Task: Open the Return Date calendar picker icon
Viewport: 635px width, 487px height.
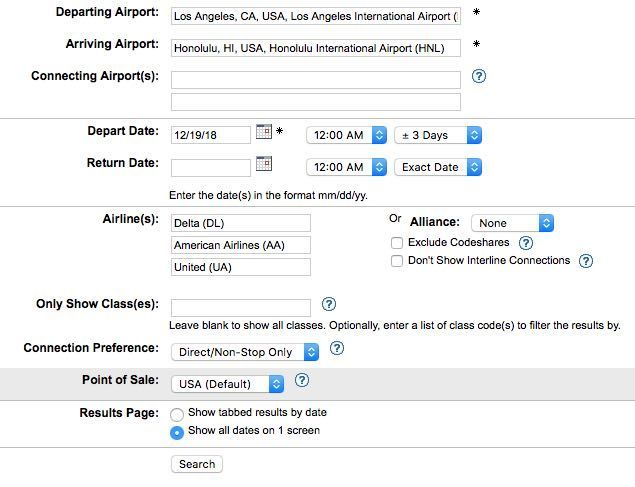Action: point(264,164)
